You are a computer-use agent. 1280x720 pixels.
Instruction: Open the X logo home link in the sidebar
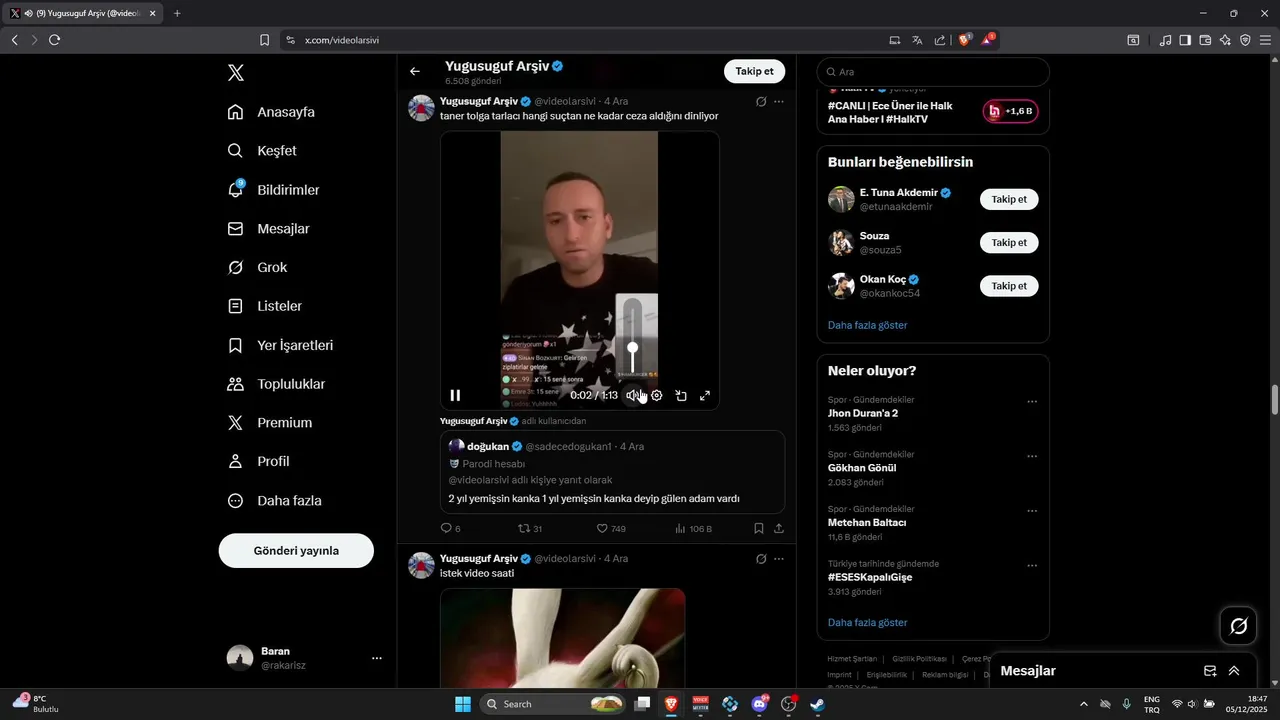coord(235,73)
